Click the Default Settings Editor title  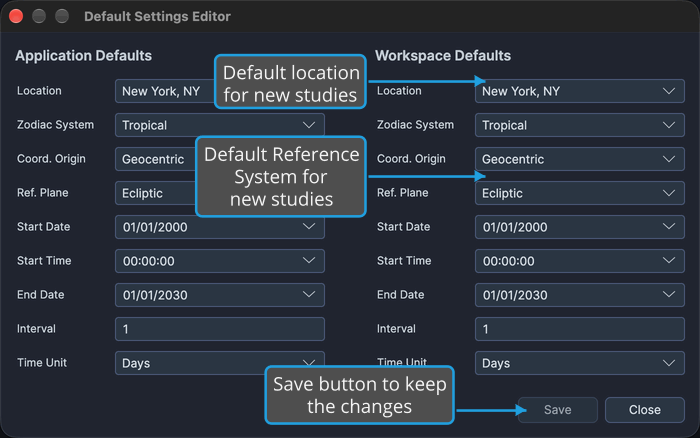point(157,17)
